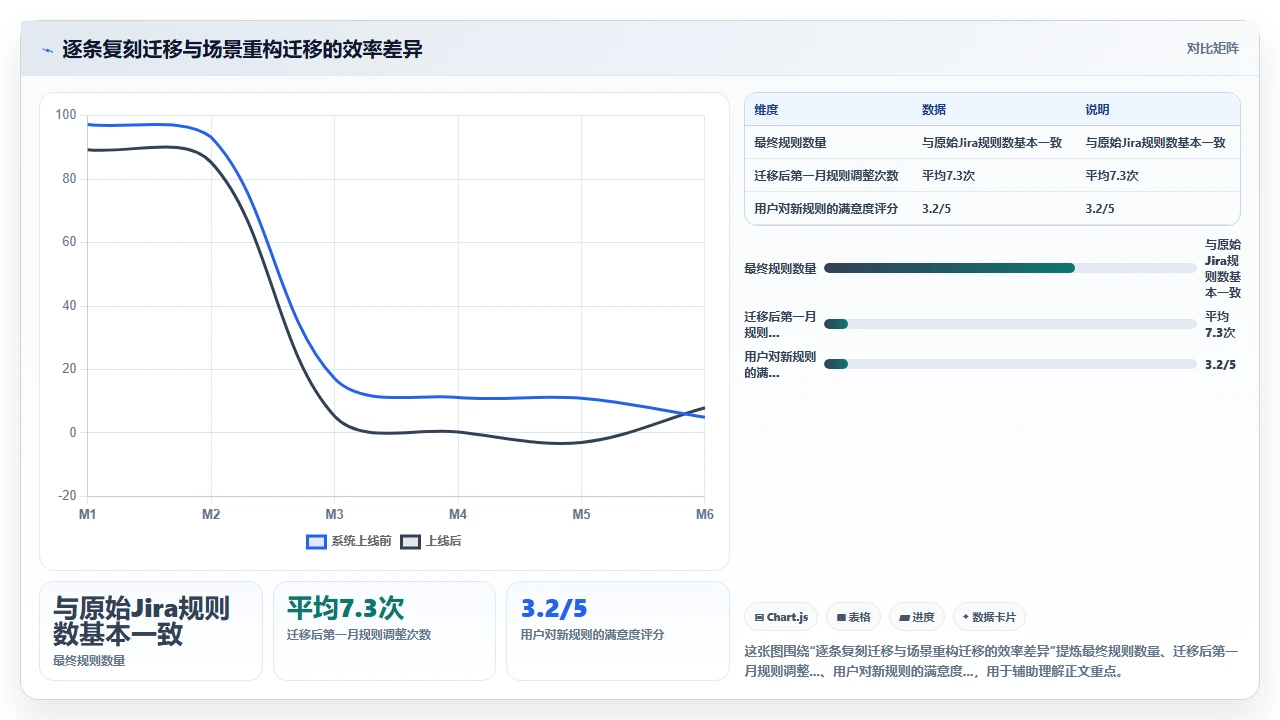Screen dimensions: 1280x720
Task: Click the 进度 tag chip
Action: tap(917, 617)
